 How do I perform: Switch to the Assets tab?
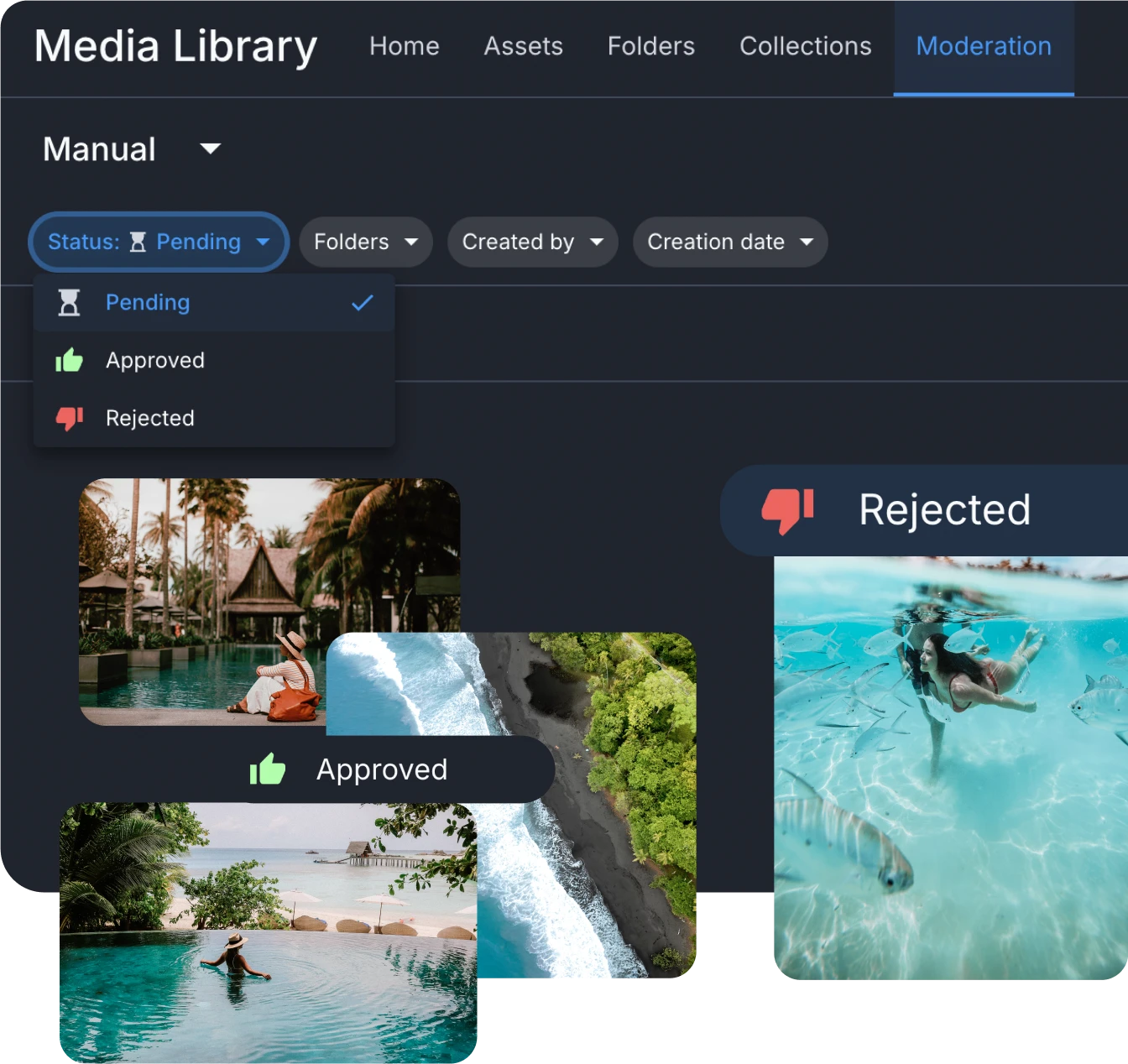523,46
